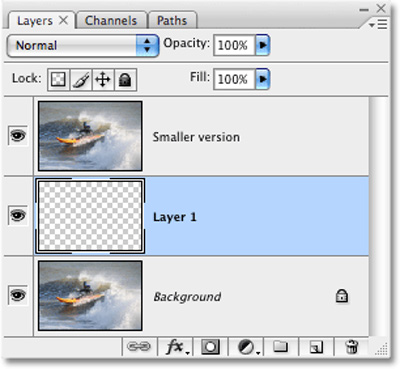Expand the Opacity slider arrow
Viewport: 400px width, 369px height.
tap(262, 45)
